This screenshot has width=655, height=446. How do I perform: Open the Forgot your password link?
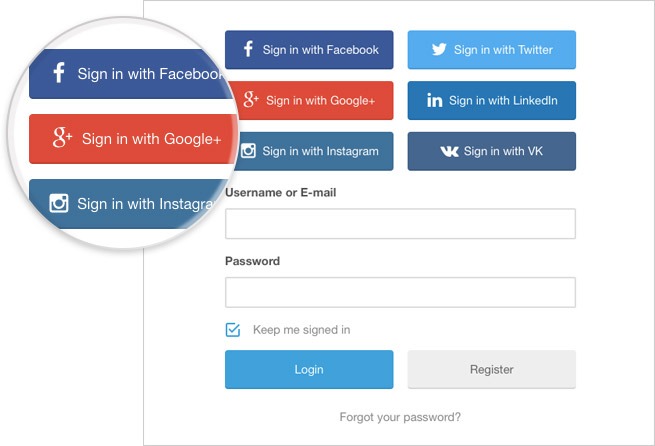point(400,417)
